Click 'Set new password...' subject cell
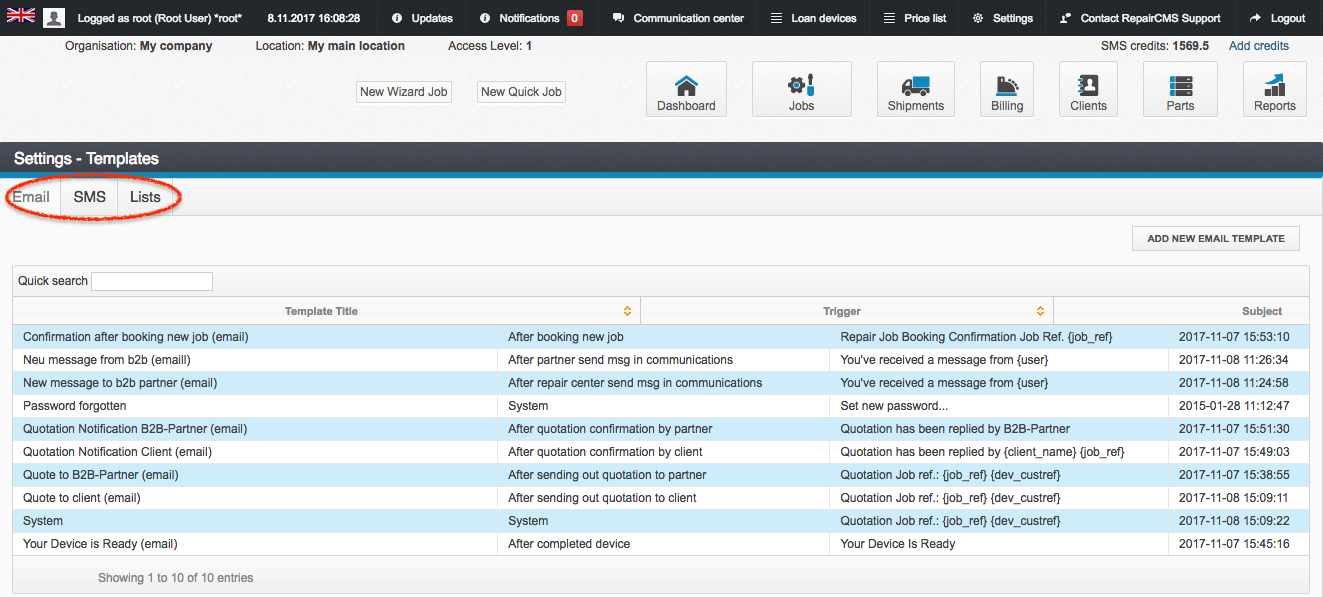 click(x=999, y=406)
